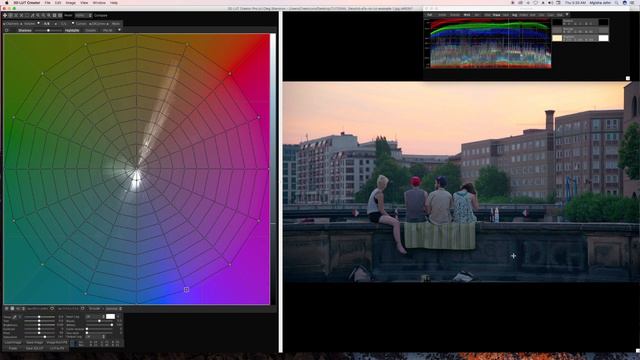The image size is (640, 360).
Task: Click the Tint slider handle
Action: tap(39, 321)
